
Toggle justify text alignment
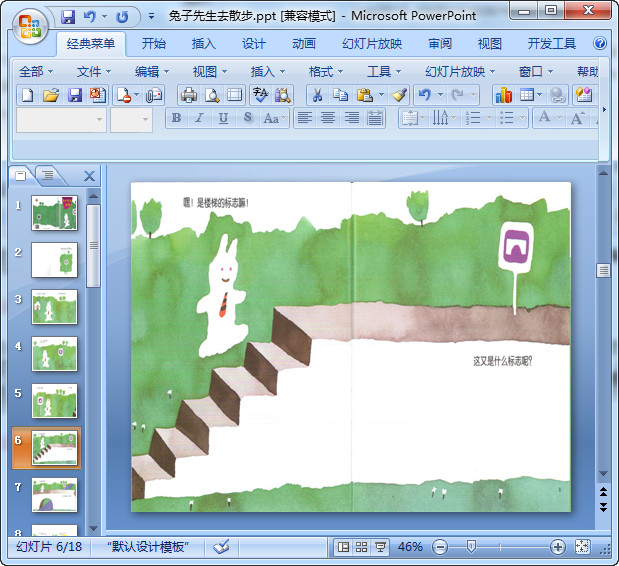point(375,118)
